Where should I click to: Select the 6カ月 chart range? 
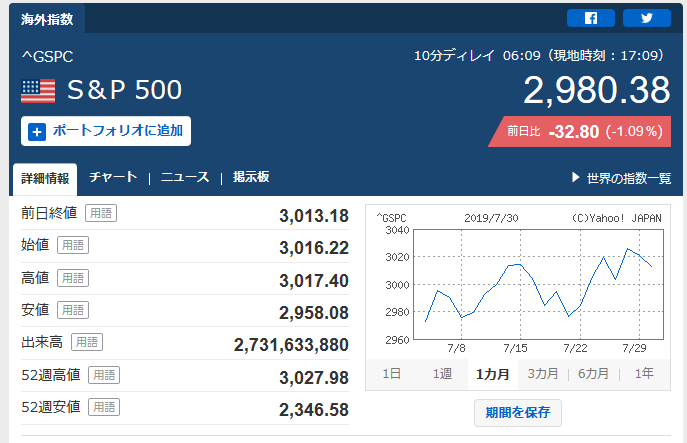pyautogui.click(x=593, y=374)
